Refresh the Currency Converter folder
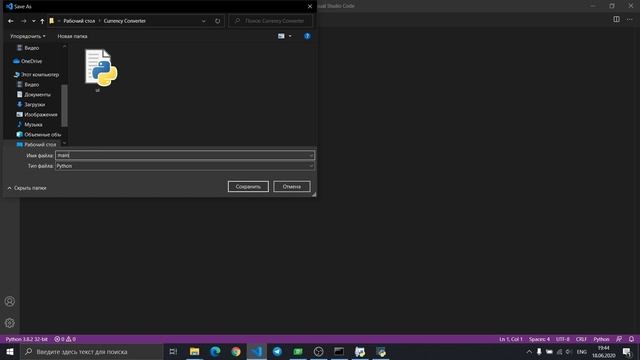This screenshot has height=360, width=640. [218, 21]
